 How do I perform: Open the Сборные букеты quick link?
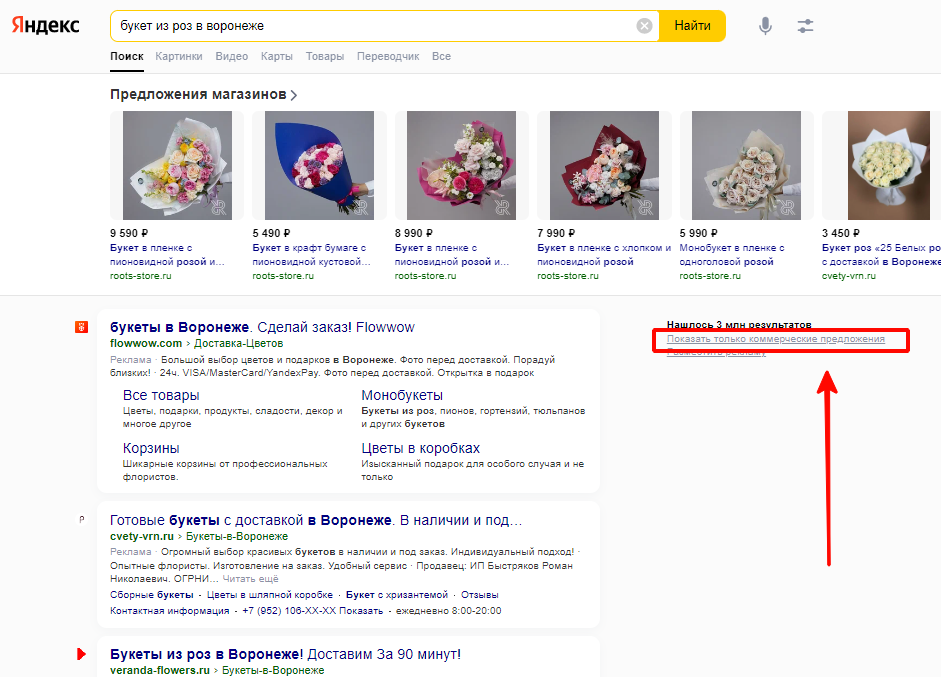[x=152, y=595]
